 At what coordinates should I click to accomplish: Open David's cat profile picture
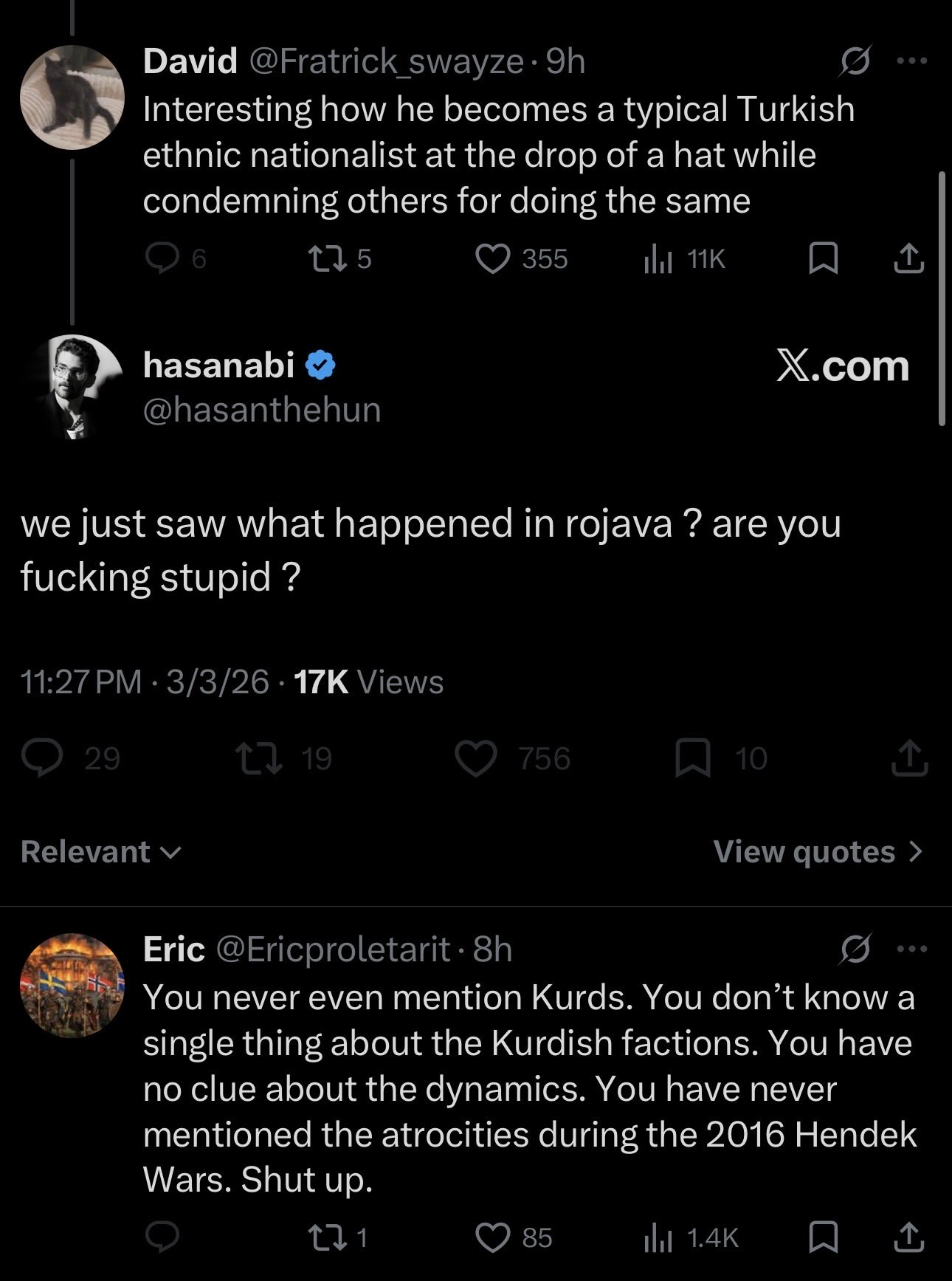pyautogui.click(x=72, y=97)
